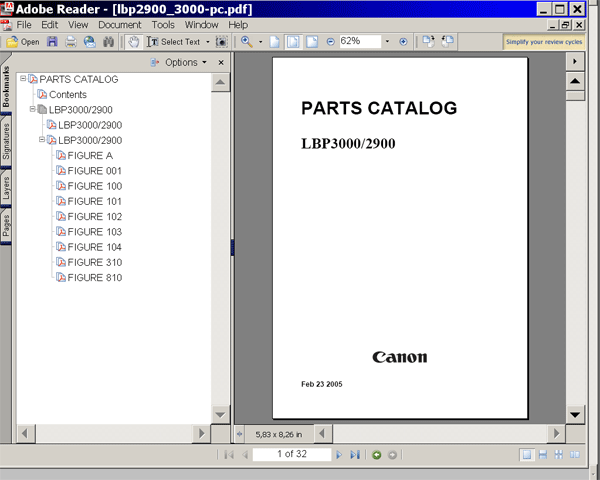The width and height of the screenshot is (600, 480).
Task: Collapse the PARTS CATALOG bookmark tree
Action: click(23, 78)
